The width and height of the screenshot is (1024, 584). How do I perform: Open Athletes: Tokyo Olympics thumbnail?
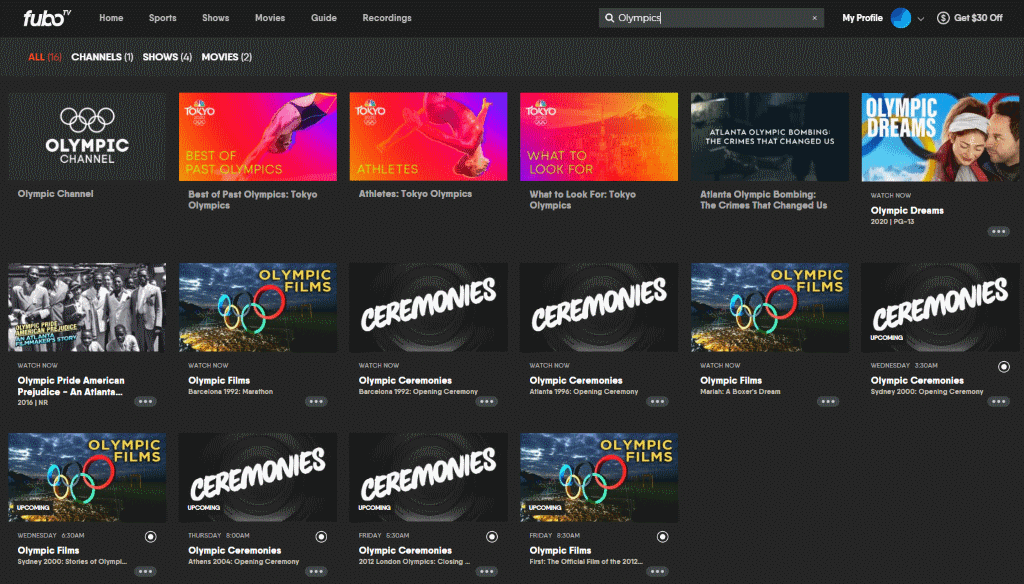point(428,137)
